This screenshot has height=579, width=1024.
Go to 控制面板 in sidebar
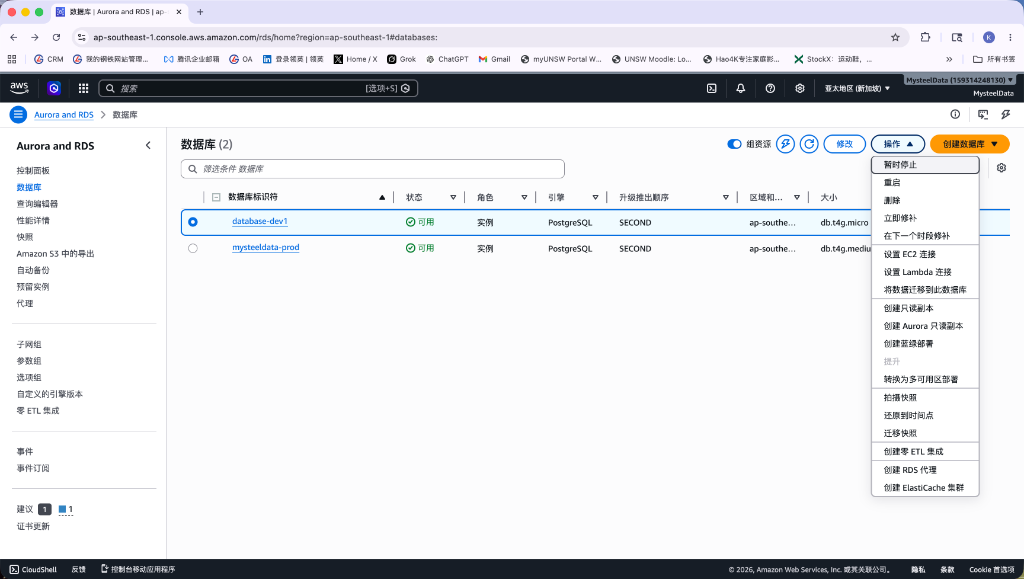tap(33, 170)
